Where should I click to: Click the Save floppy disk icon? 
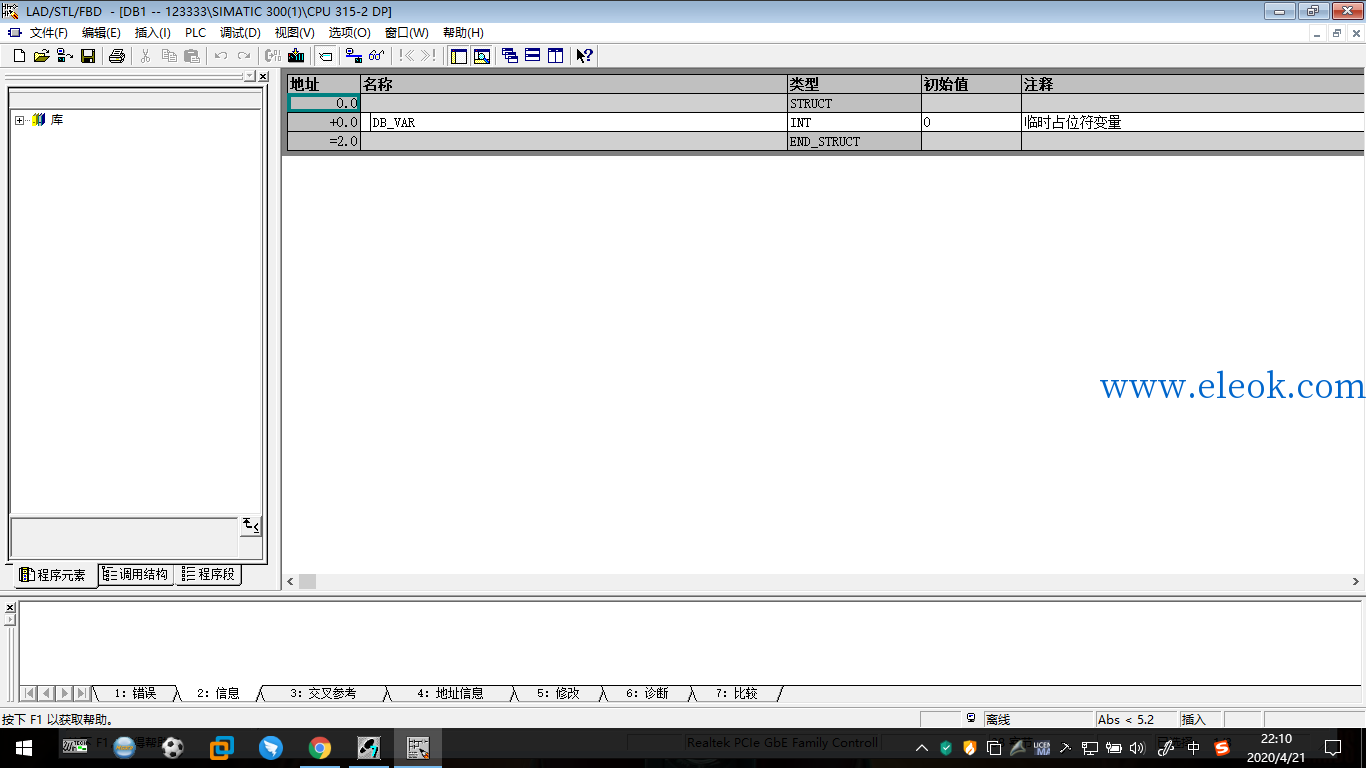click(88, 56)
